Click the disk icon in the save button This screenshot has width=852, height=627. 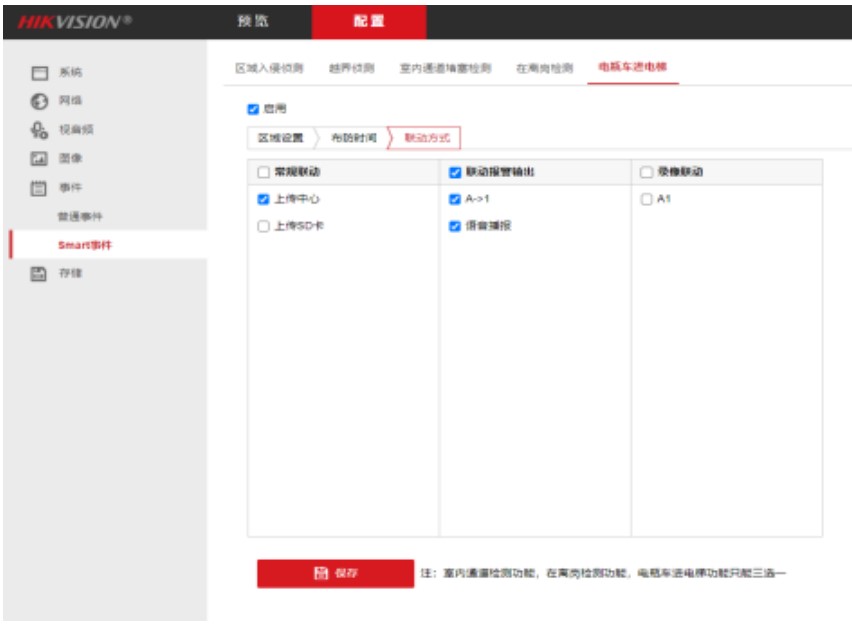(x=321, y=573)
